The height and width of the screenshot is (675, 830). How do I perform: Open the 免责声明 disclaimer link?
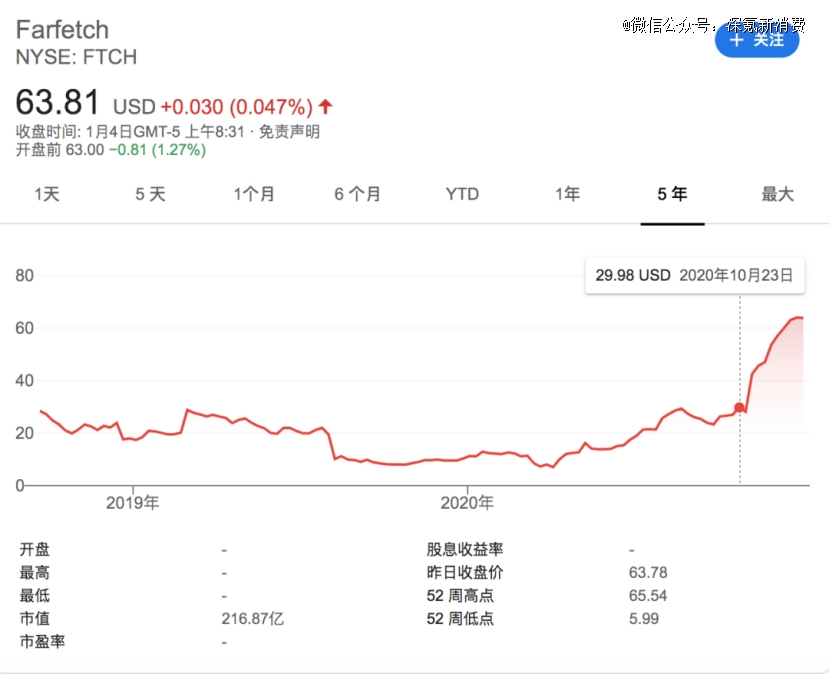tap(289, 131)
